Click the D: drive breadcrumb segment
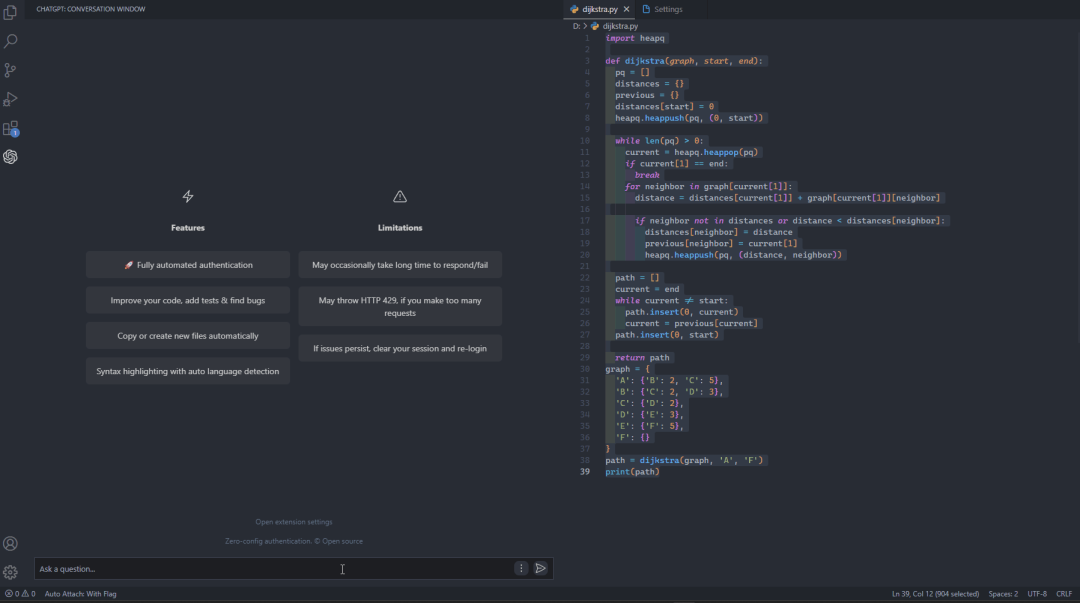The image size is (1080, 603). tap(577, 26)
